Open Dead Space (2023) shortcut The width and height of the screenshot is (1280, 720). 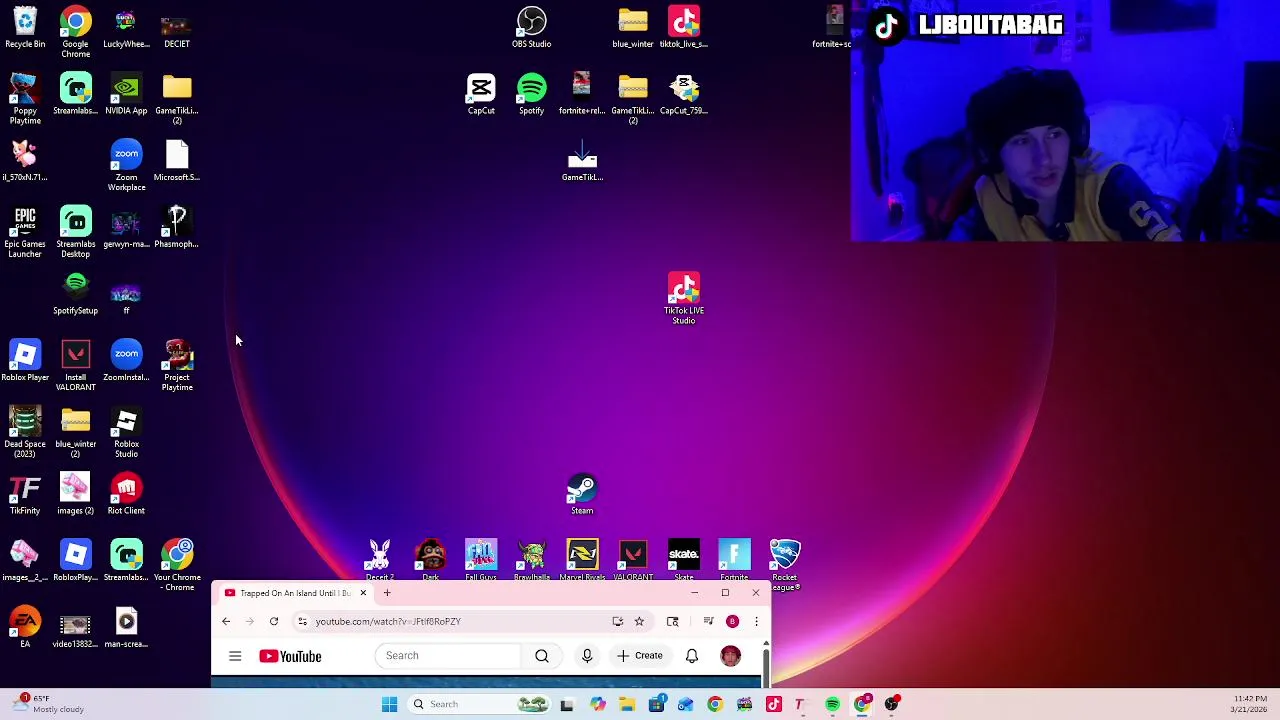25,432
